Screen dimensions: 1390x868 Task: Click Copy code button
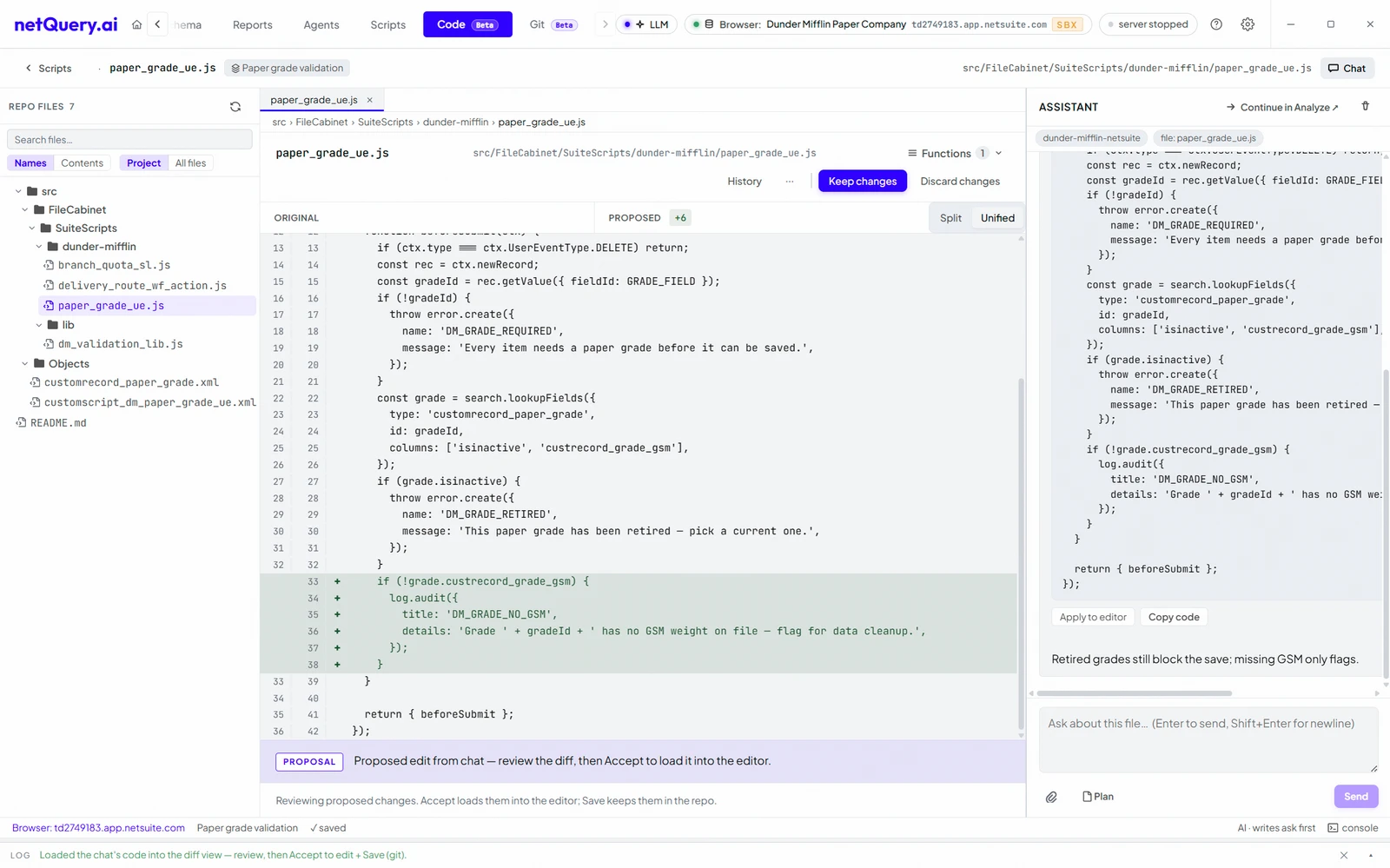pyautogui.click(x=1174, y=617)
